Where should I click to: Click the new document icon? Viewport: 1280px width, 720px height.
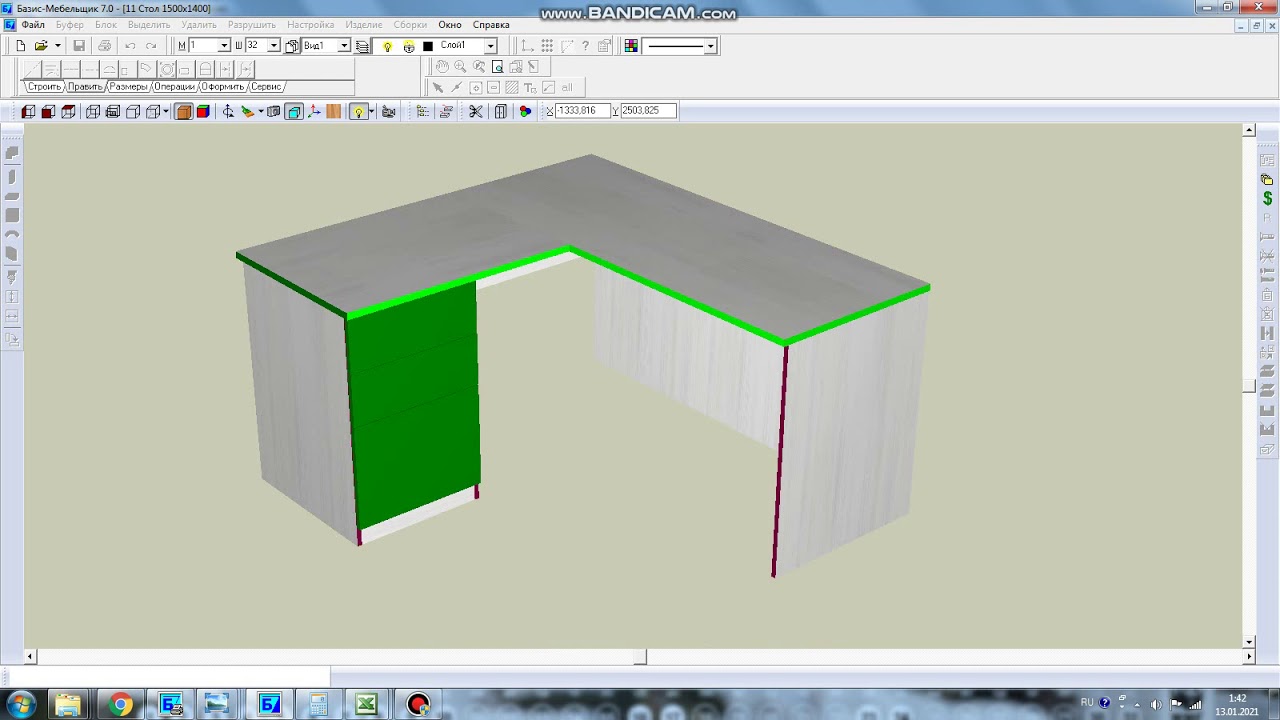20,46
